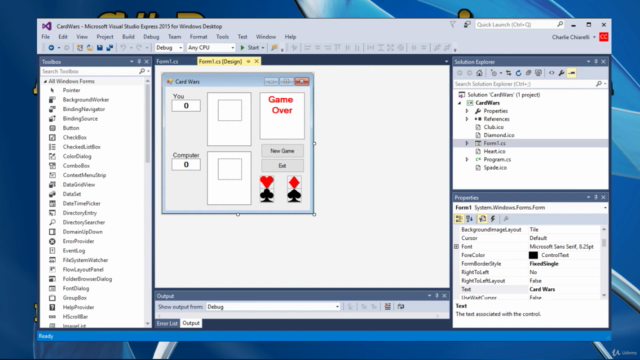Toggle Show All Files in Solution Explorer
The image size is (640, 360).
point(538,73)
